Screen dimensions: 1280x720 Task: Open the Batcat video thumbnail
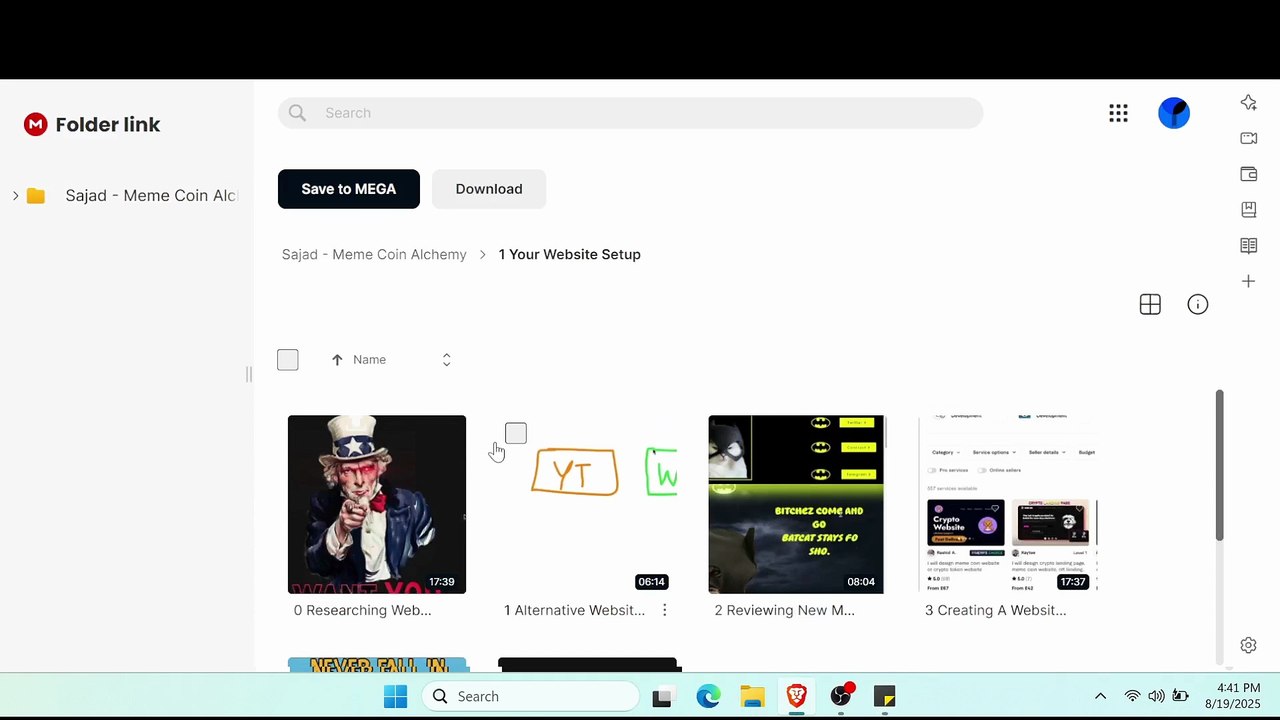point(797,504)
